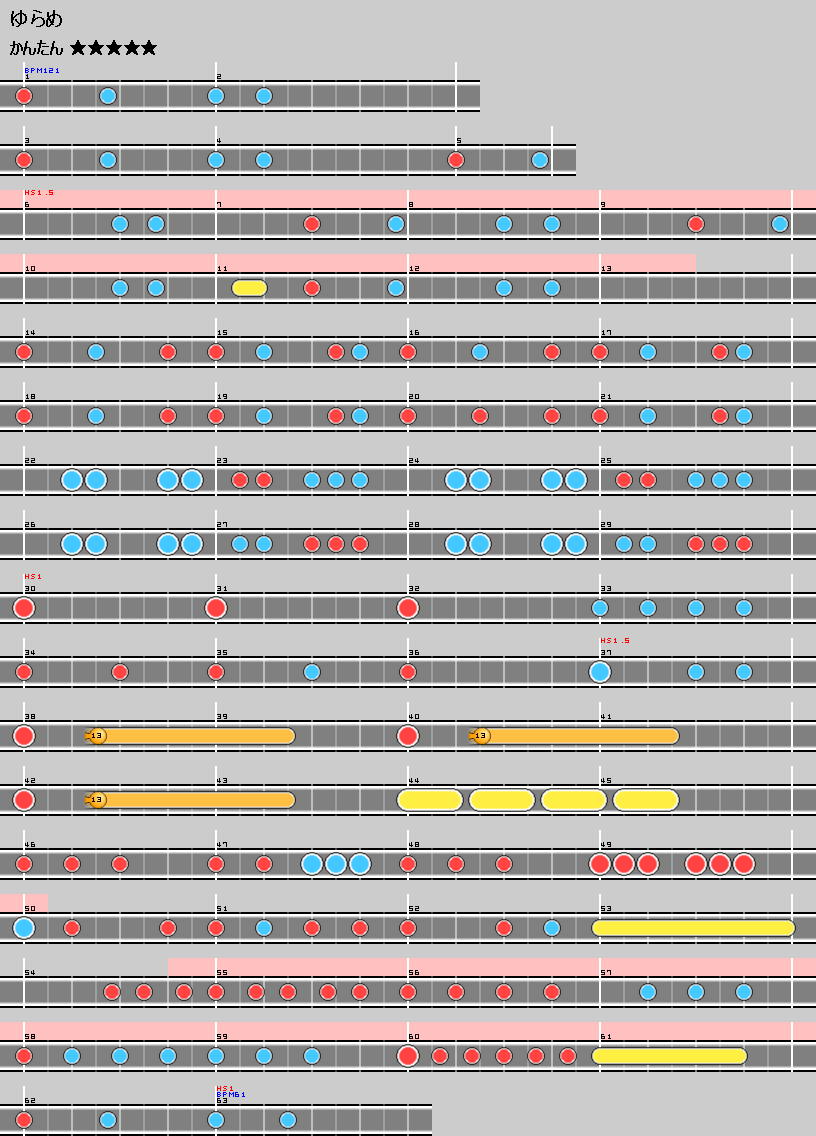The height and width of the screenshot is (1136, 816).
Task: Click the long yellow drumroll at measure 53
Action: pos(693,928)
